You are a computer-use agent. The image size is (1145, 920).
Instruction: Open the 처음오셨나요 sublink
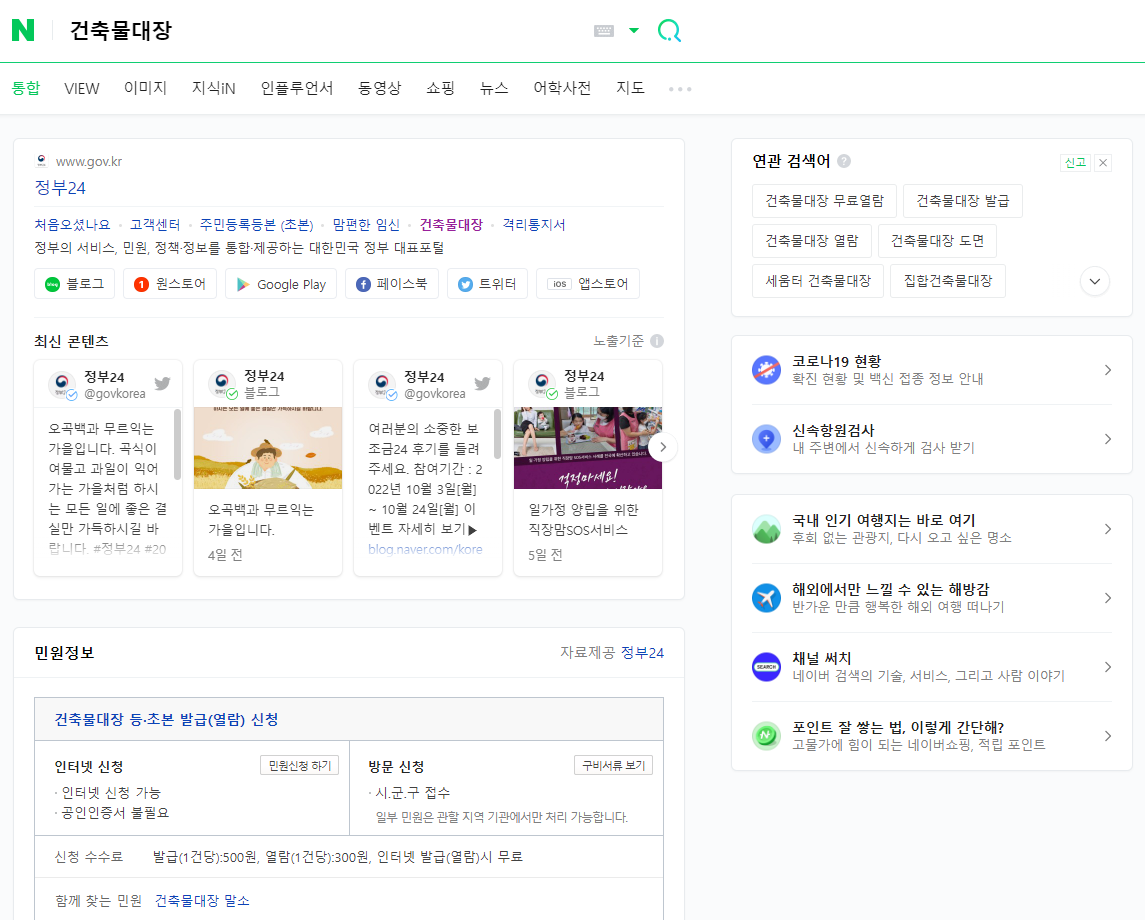pyautogui.click(x=72, y=225)
